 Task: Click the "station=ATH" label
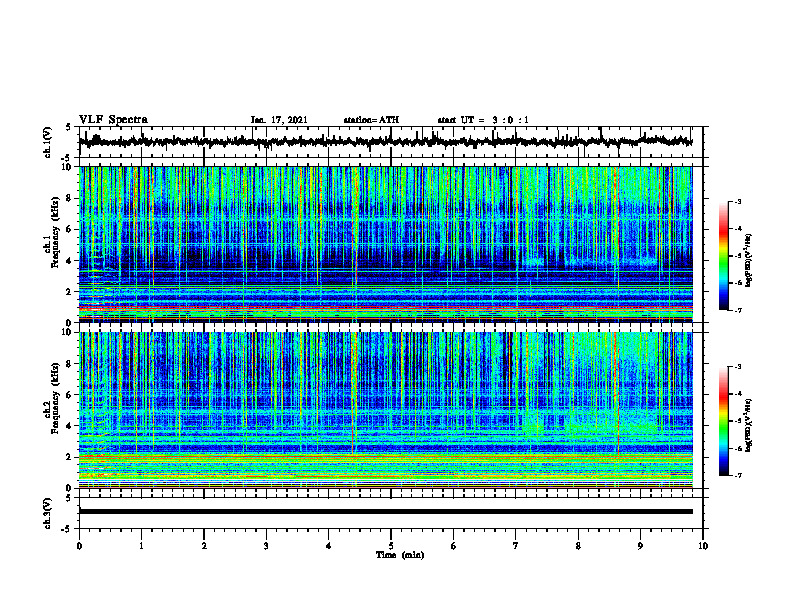click(x=371, y=120)
